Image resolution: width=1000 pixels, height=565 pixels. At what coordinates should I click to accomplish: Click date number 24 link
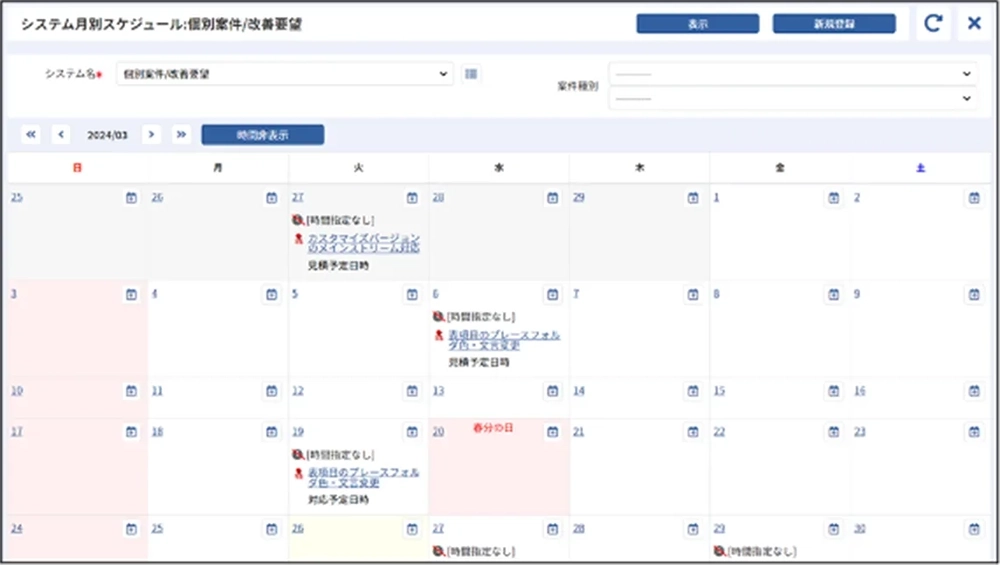[17, 529]
